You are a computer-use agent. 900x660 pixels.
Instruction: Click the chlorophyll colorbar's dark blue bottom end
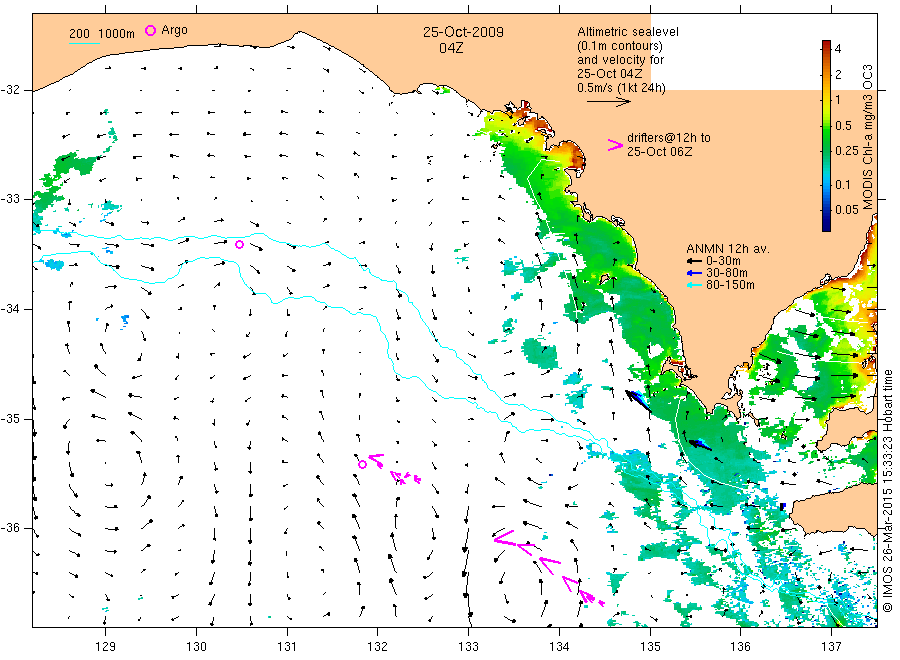coord(826,225)
